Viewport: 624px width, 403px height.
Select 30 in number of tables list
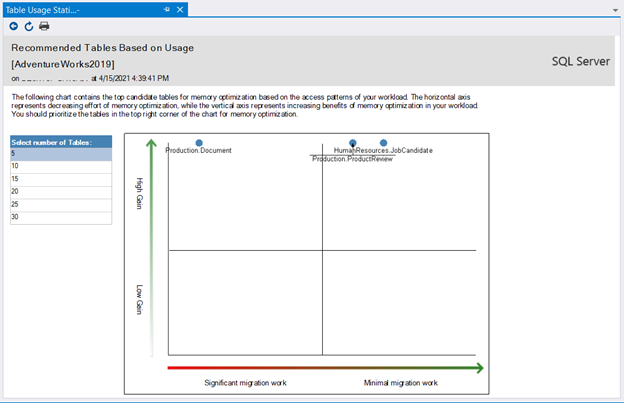61,217
